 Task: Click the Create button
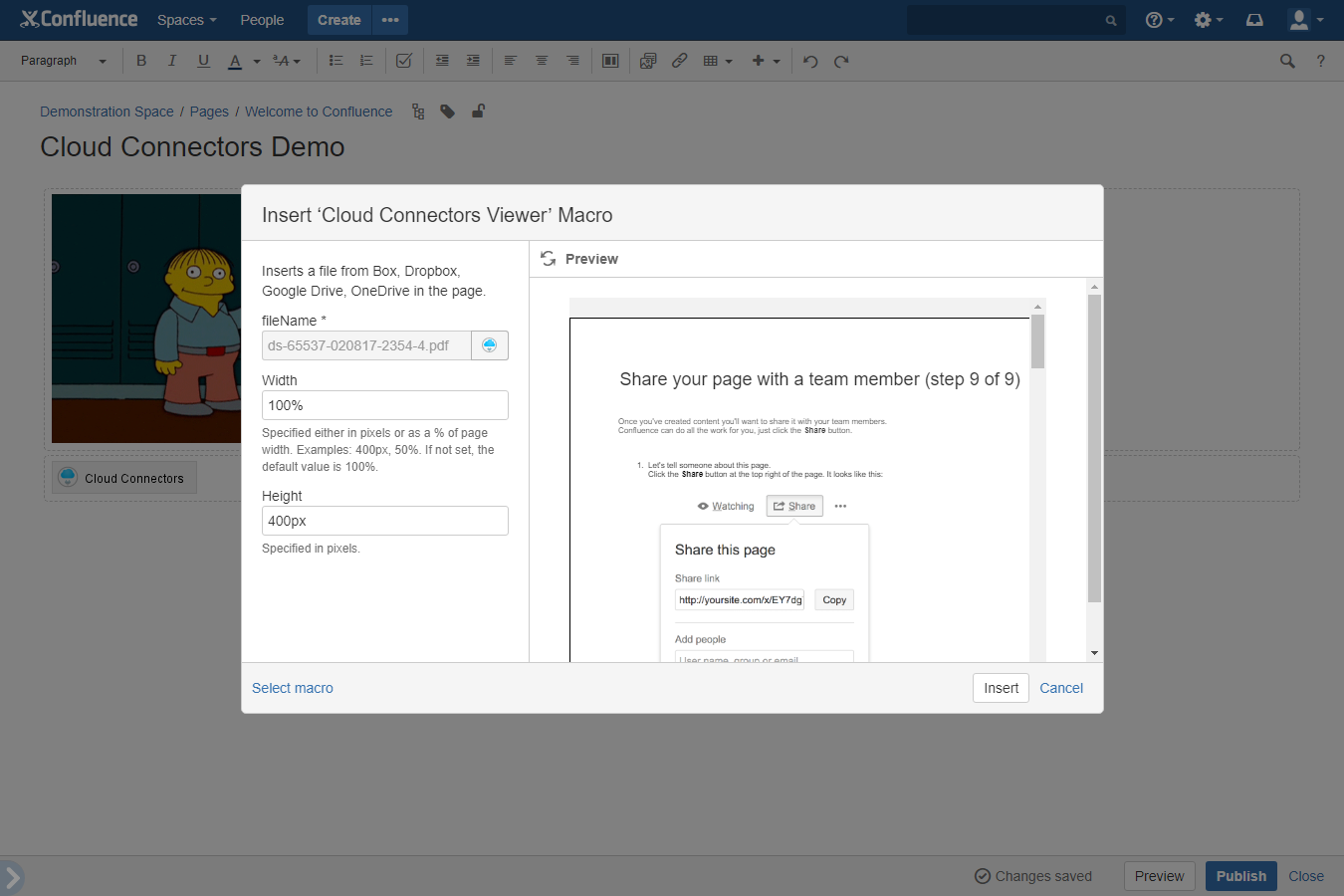coord(338,20)
